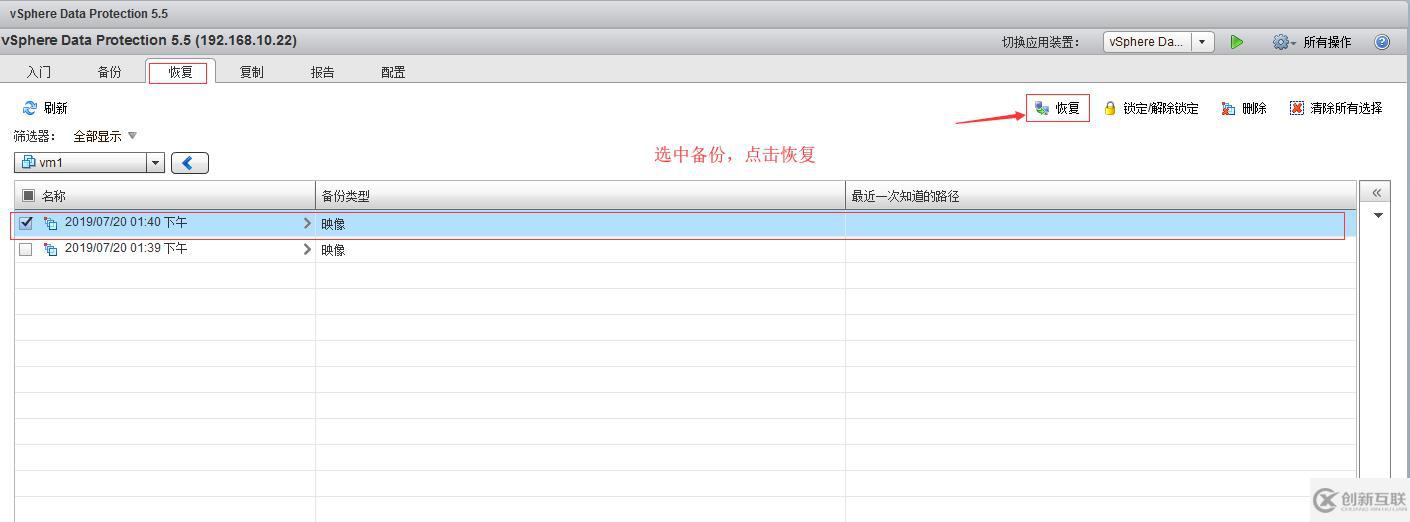Uncheck the 2019/07/20 01:40 下午 backup checkbox
Screen dimensions: 1410x522
(x=26, y=223)
